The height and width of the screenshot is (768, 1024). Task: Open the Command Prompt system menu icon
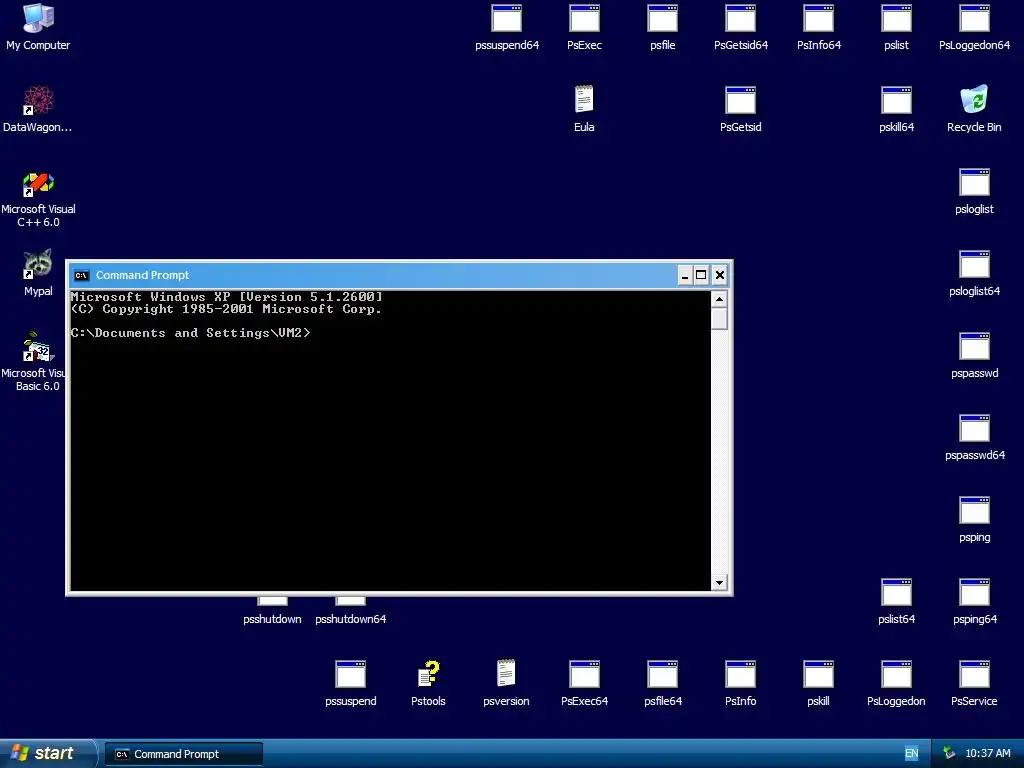click(81, 275)
